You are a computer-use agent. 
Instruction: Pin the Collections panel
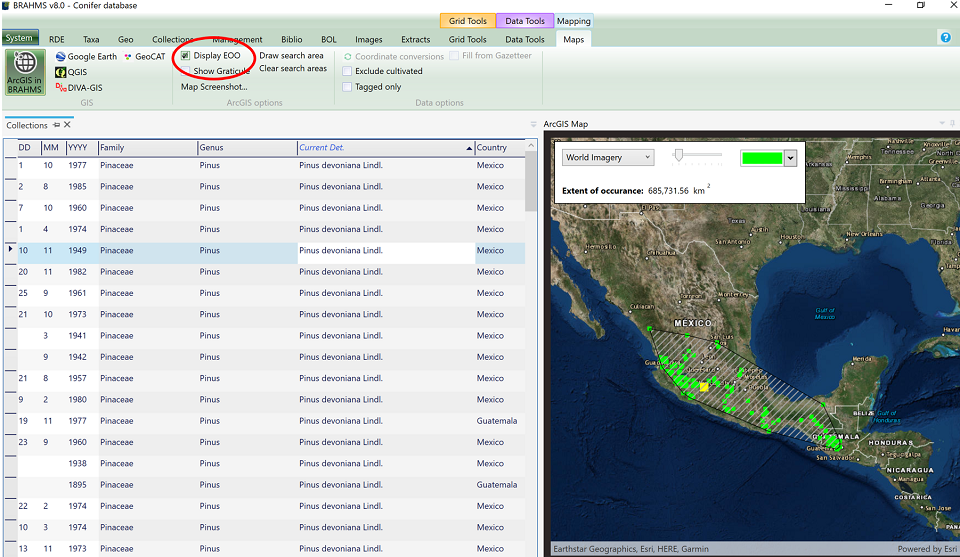56,125
